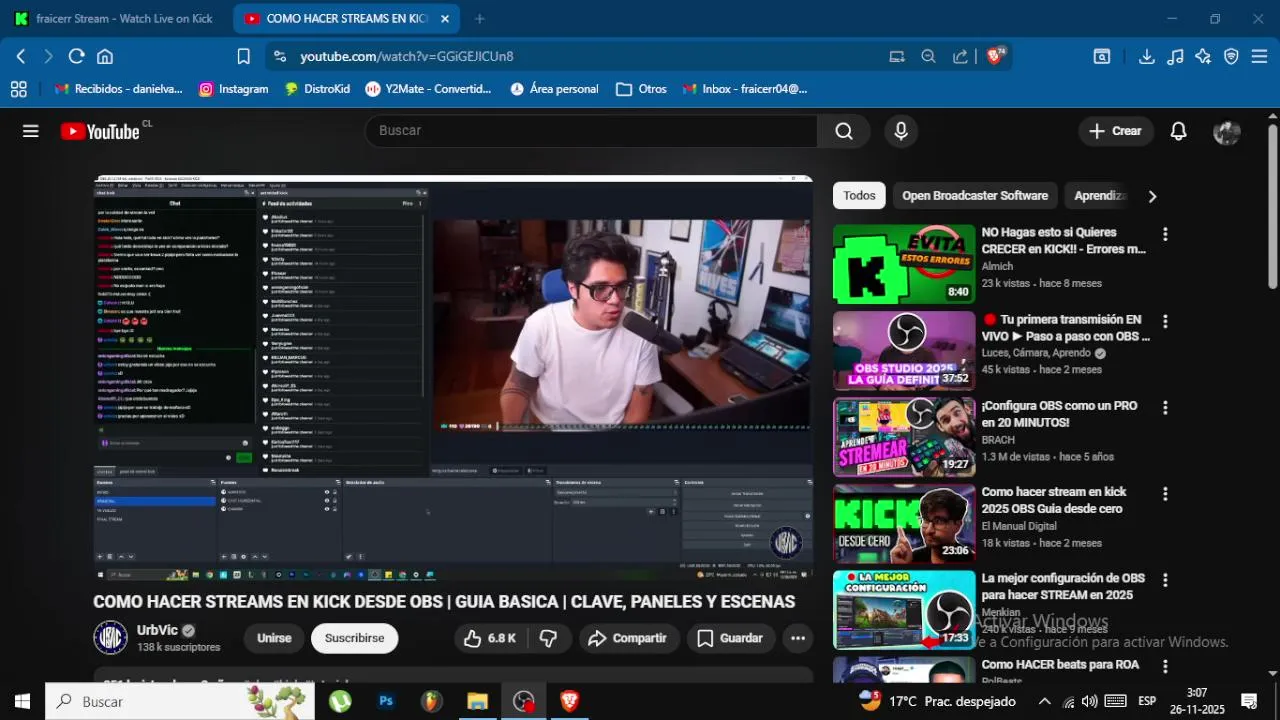Open the sidebar panel toggle icon

(x=1101, y=57)
